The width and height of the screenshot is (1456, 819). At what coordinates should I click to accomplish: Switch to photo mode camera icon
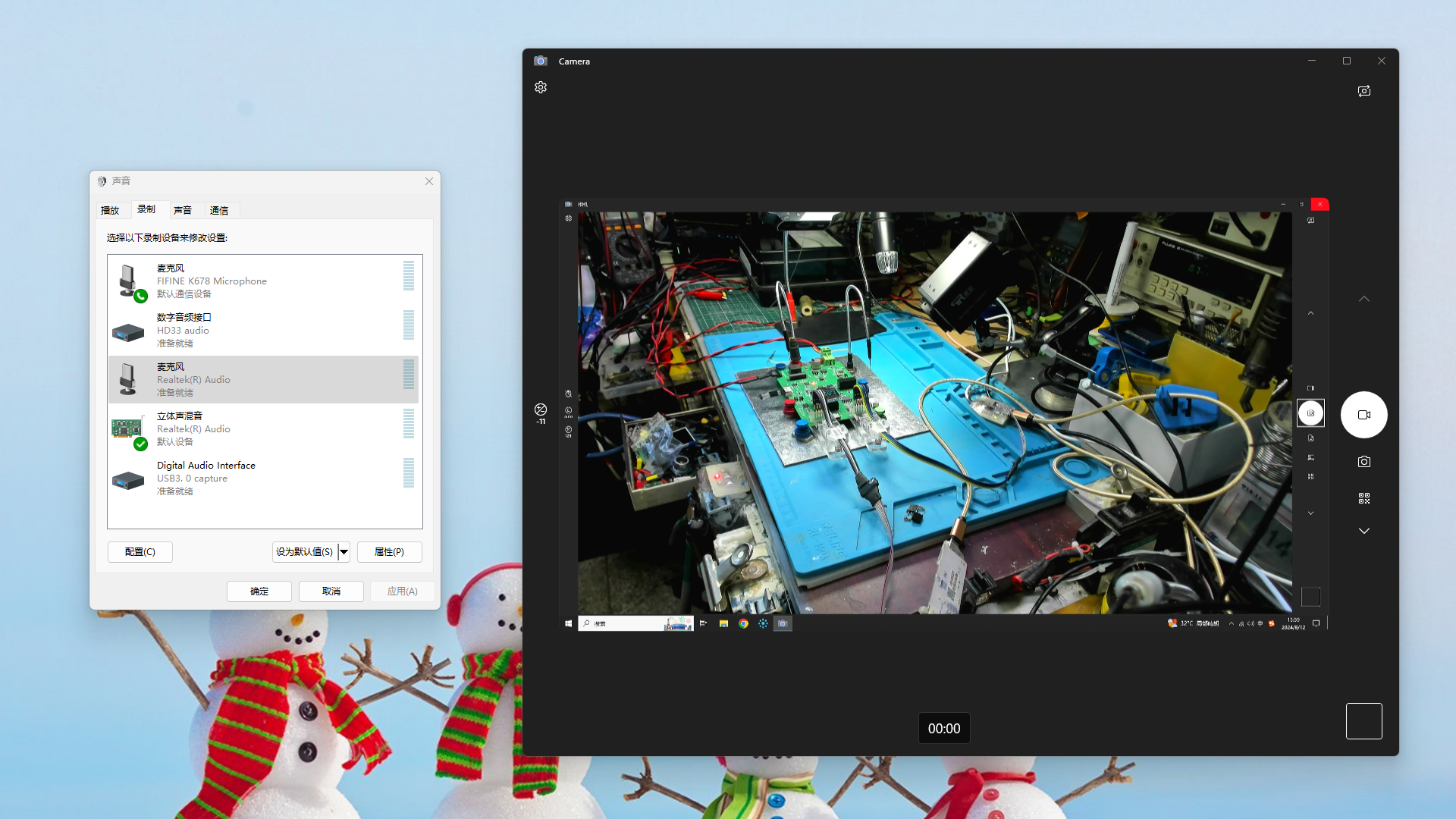1364,462
